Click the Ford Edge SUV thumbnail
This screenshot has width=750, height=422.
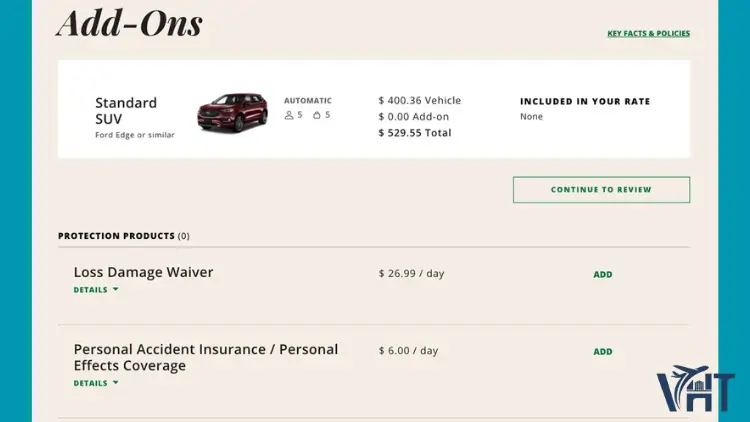pyautogui.click(x=232, y=112)
